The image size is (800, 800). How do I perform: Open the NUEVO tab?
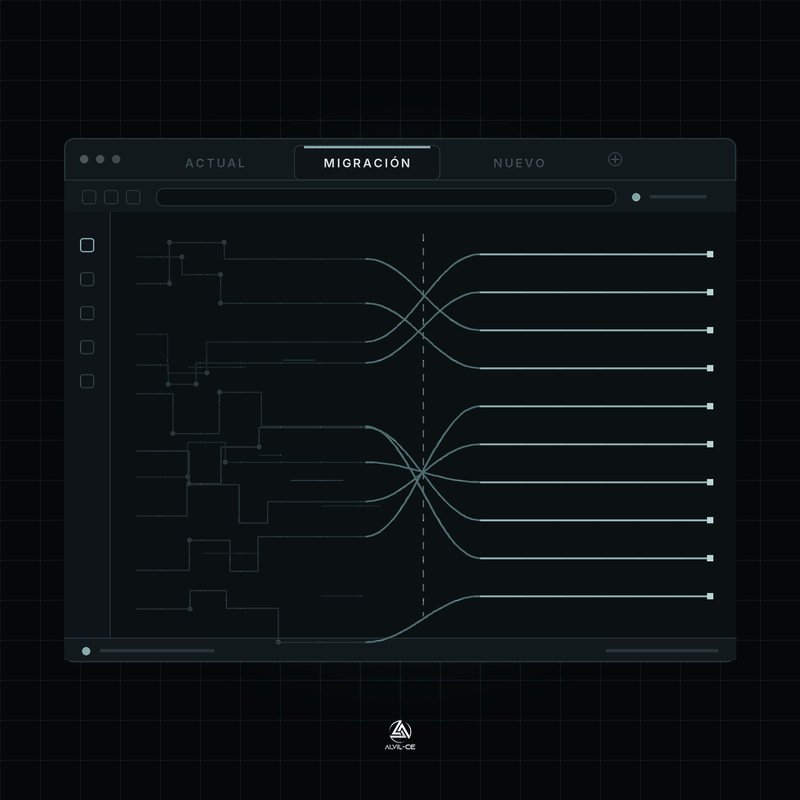(x=519, y=163)
